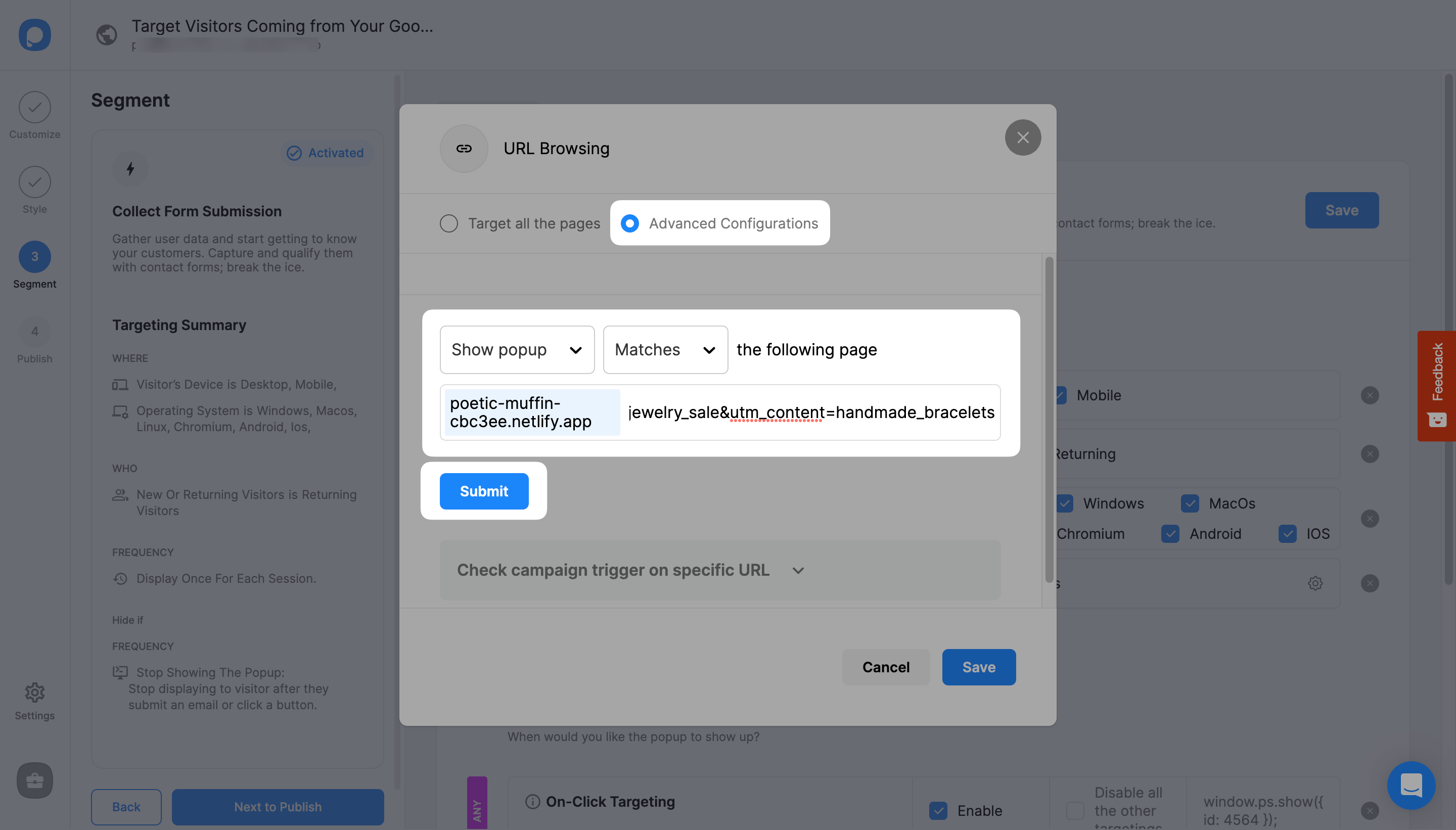This screenshot has width=1456, height=830.
Task: Toggle the Activated status indicator
Action: pyautogui.click(x=324, y=152)
